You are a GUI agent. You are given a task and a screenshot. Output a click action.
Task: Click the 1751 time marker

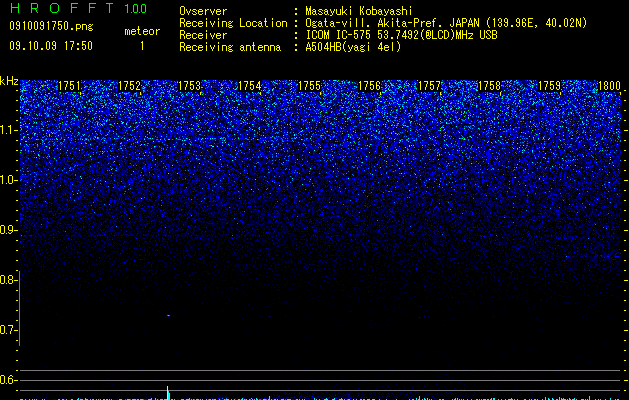pos(69,86)
